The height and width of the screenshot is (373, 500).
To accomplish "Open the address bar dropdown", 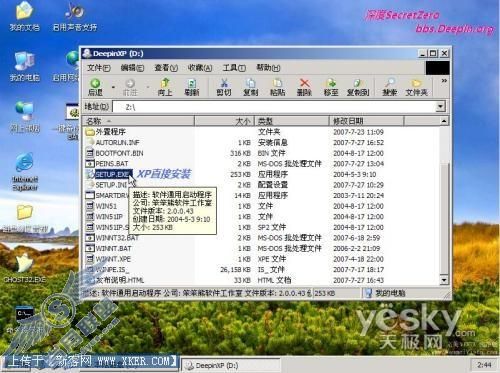I will coord(440,107).
